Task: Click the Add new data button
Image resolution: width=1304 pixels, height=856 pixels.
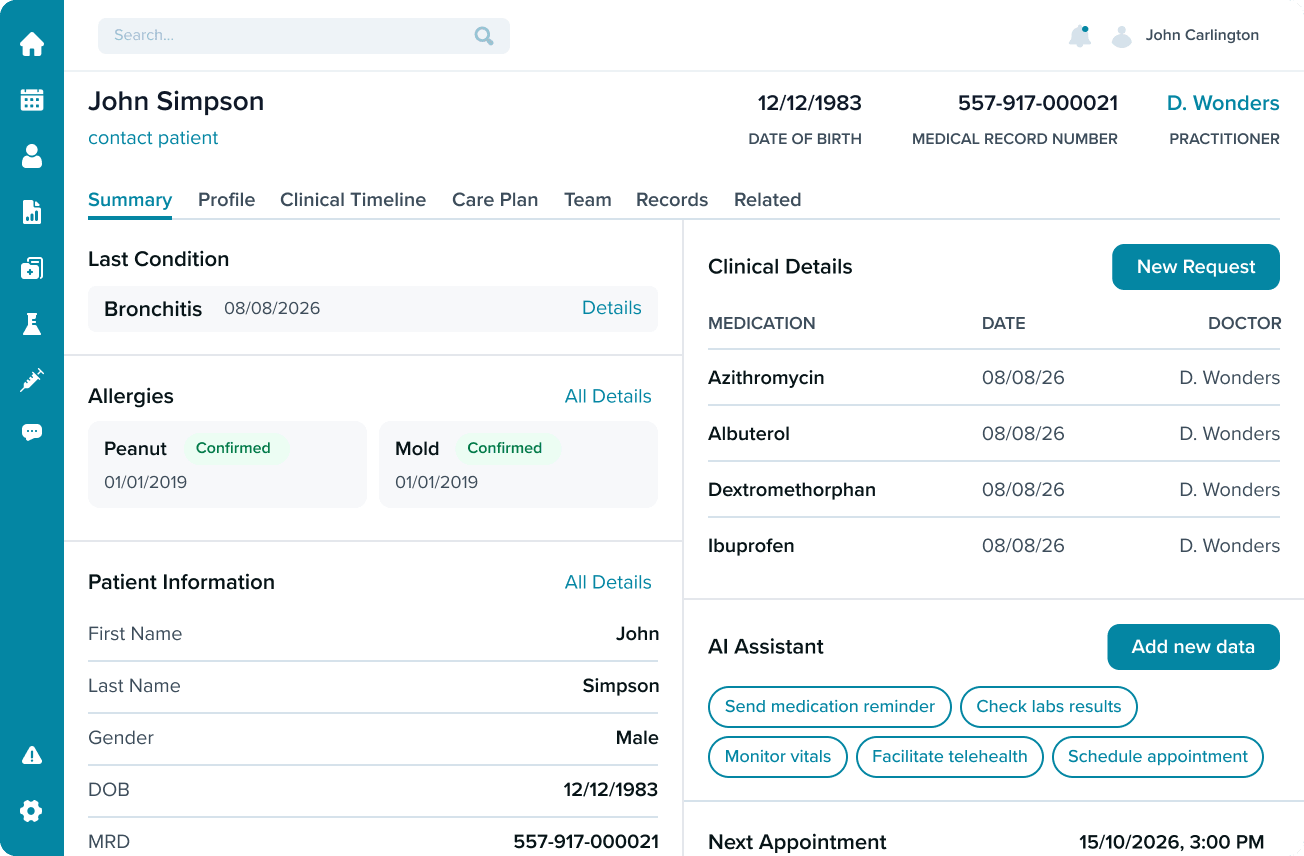Action: click(x=1193, y=647)
